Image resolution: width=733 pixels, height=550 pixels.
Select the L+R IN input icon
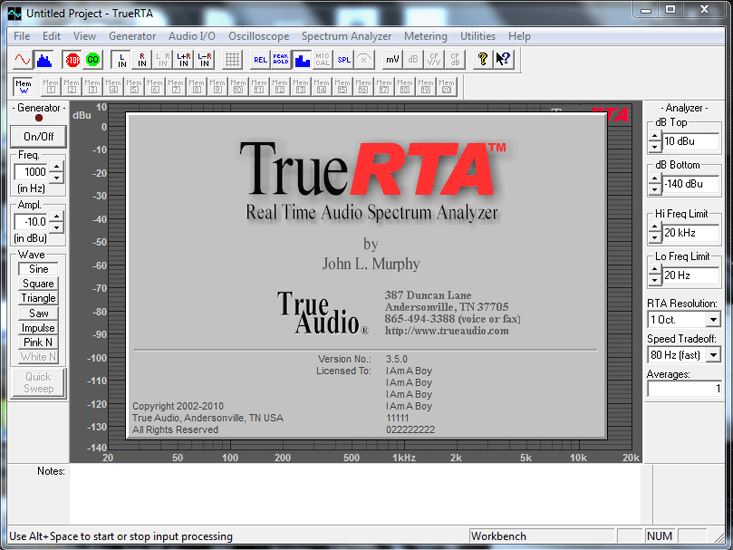click(x=184, y=60)
